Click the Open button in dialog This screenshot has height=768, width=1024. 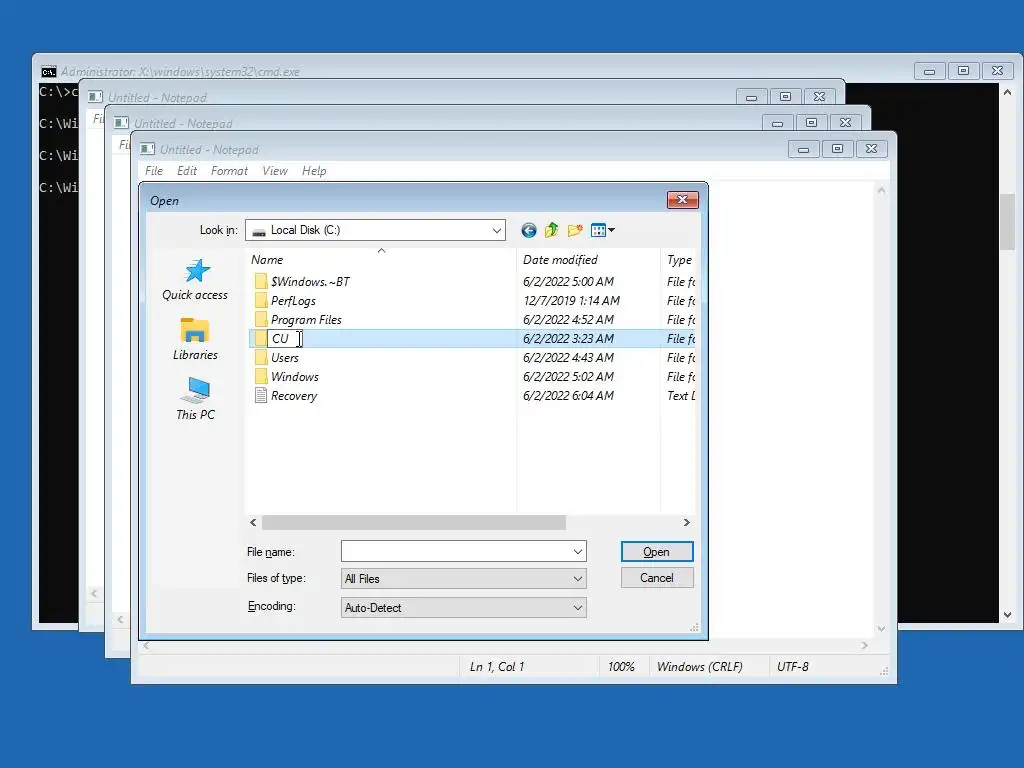click(x=657, y=552)
